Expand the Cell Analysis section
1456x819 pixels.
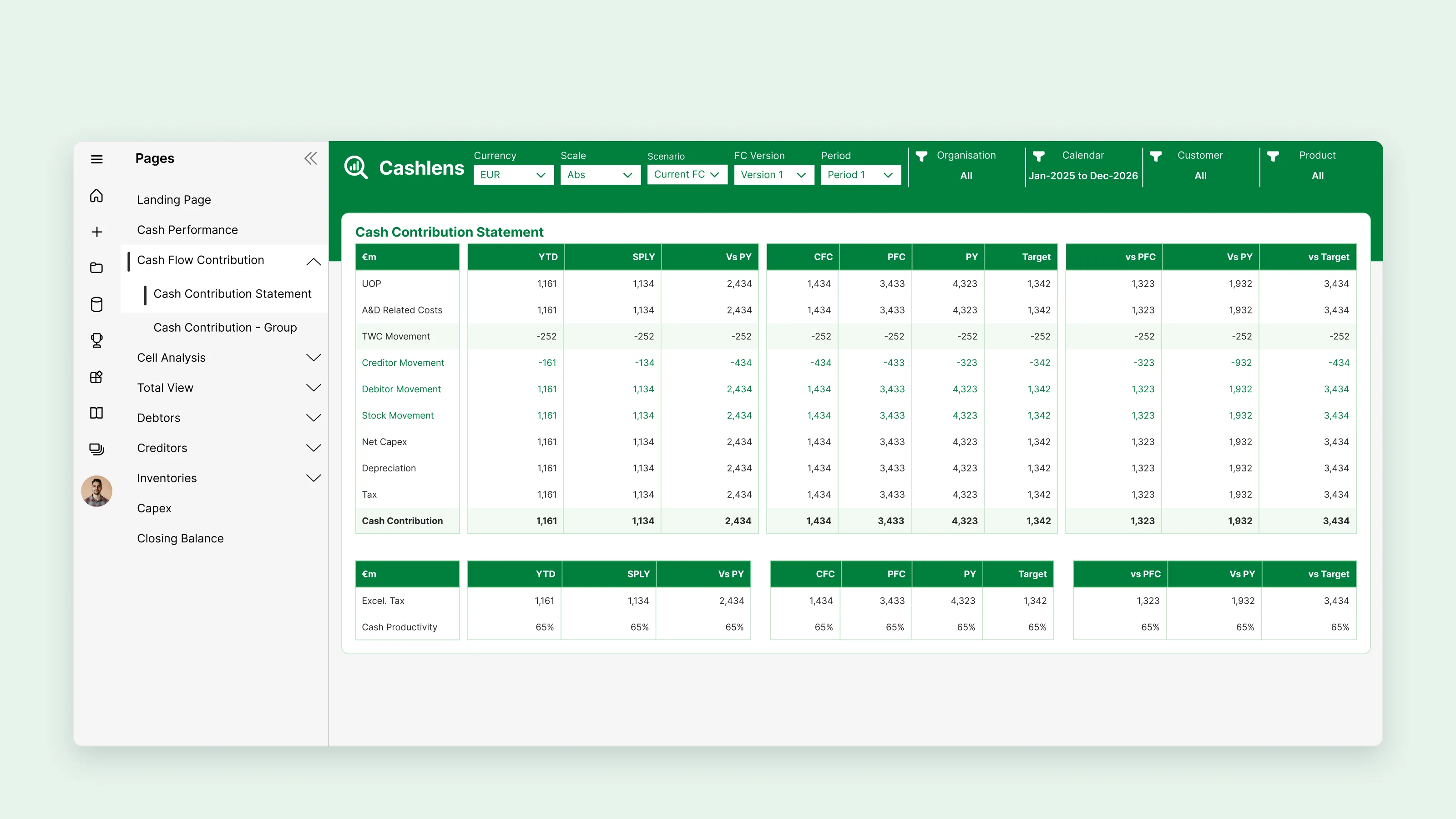coord(313,357)
